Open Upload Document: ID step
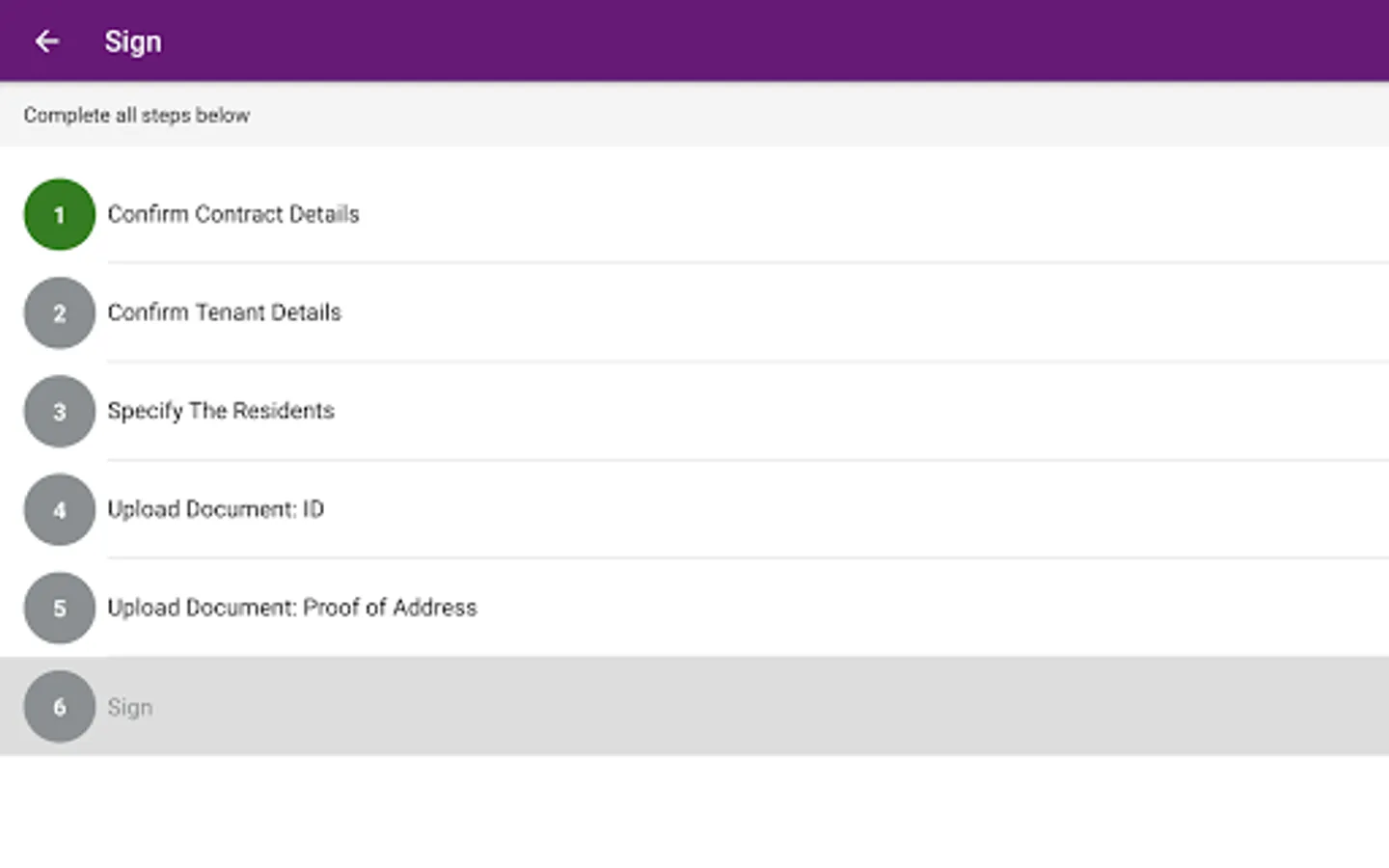Screen dimensions: 1389x868 pos(215,509)
